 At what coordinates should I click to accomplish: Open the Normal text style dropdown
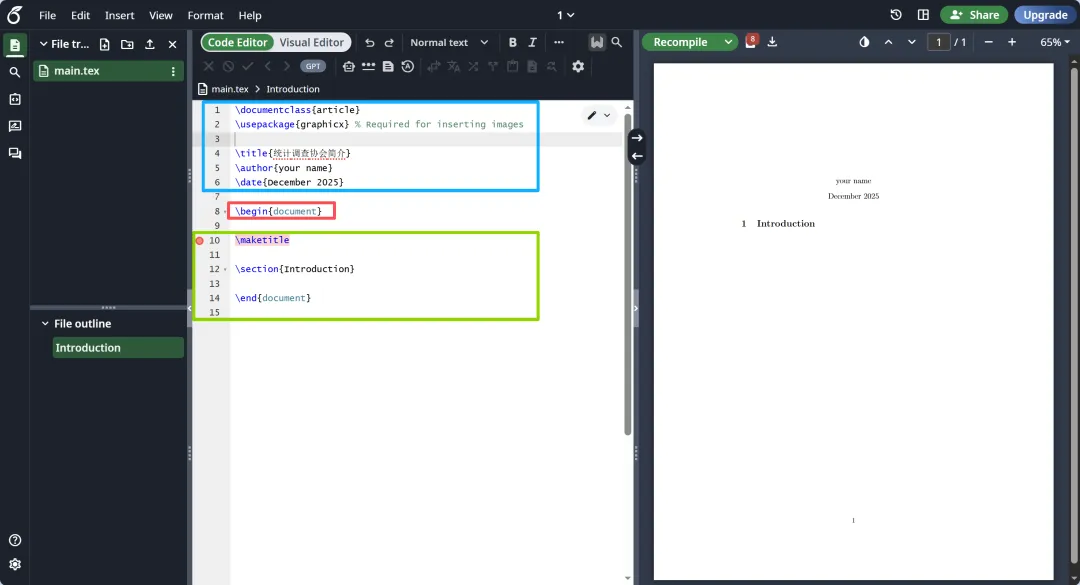point(449,43)
